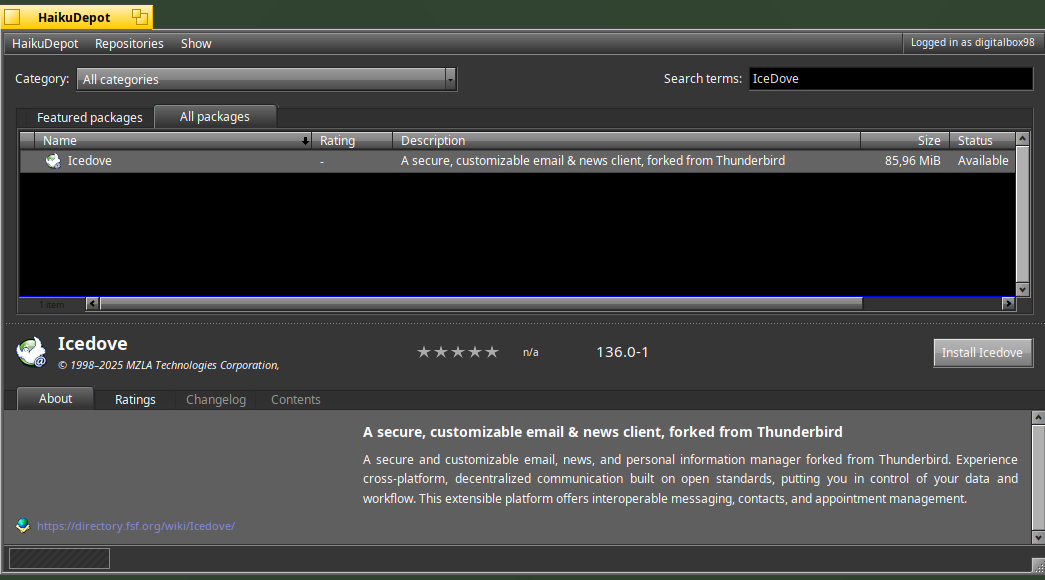
Task: Click the horizontal scrollbar left arrow
Action: [x=93, y=304]
